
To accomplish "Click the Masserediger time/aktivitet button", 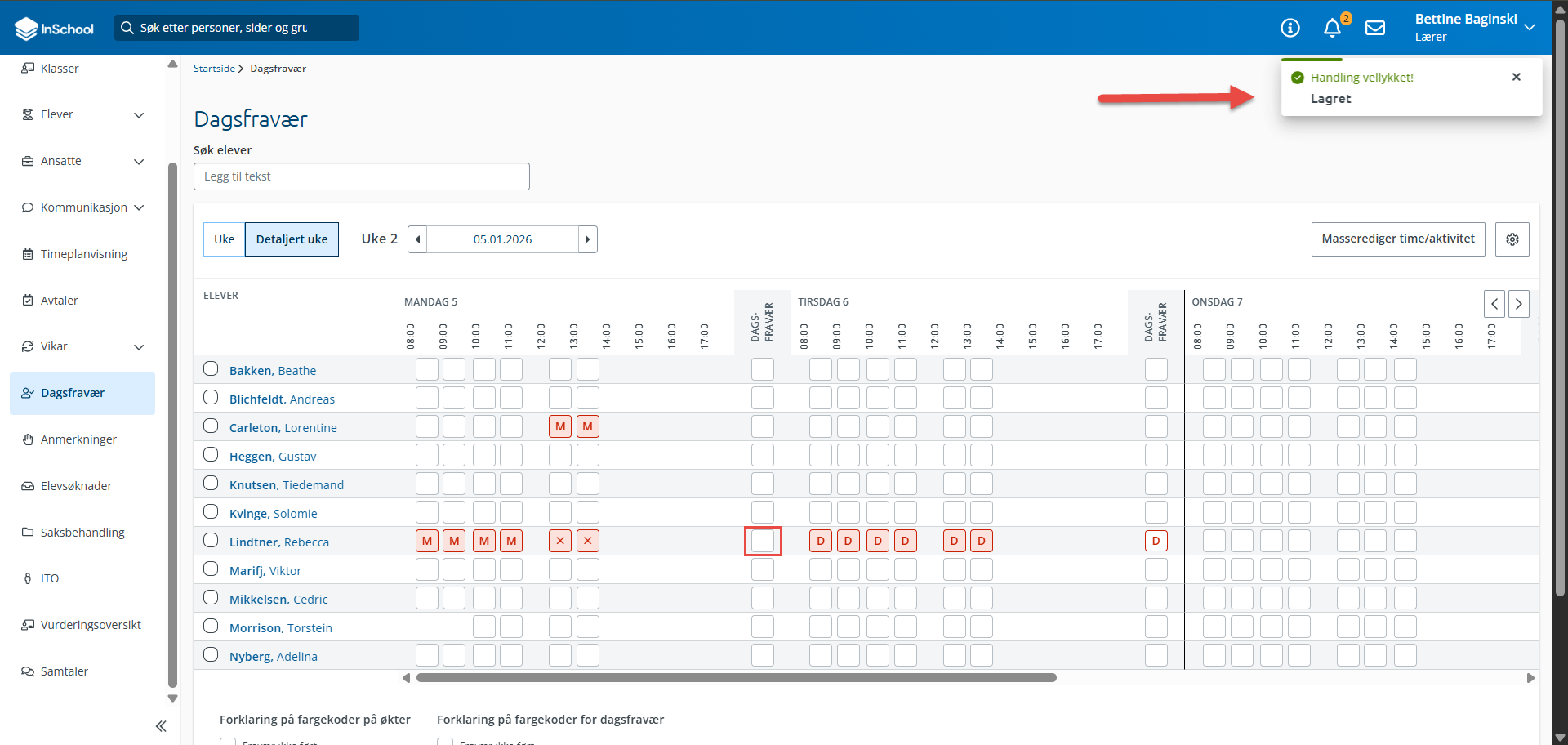I will (x=1398, y=239).
